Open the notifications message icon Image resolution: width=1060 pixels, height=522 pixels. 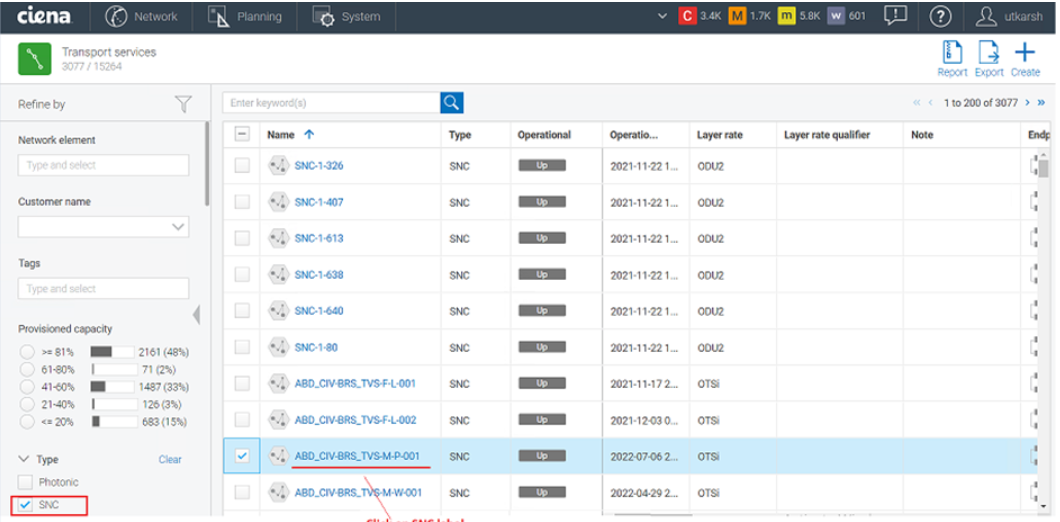point(896,16)
